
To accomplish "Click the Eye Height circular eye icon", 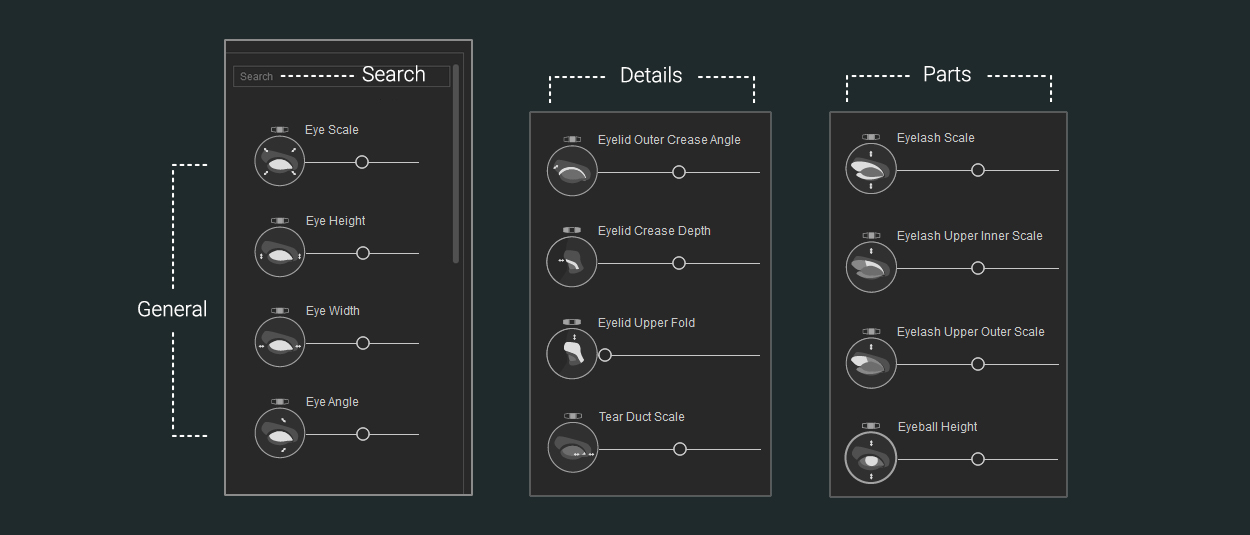I will [x=279, y=253].
